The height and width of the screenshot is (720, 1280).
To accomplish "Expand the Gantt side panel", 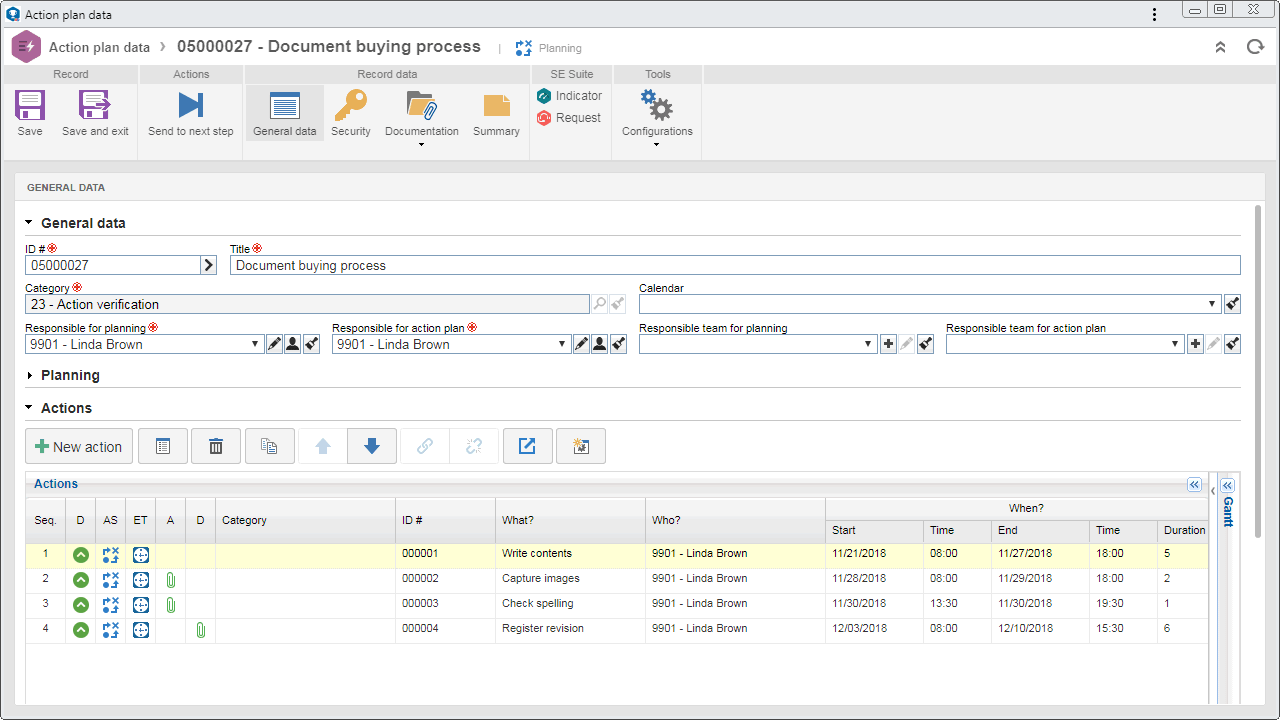I will [x=1228, y=486].
